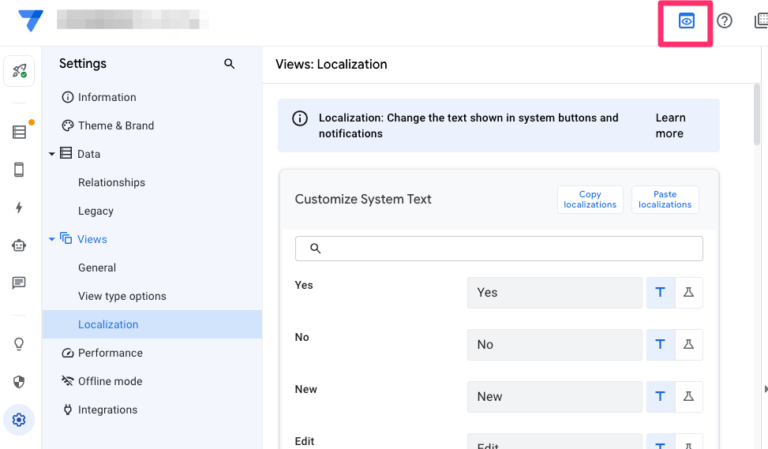Select View type options in settings

122,296
